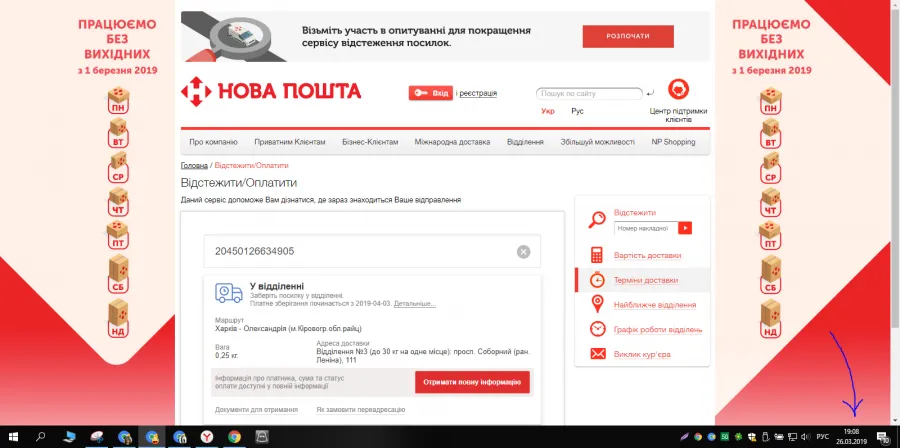Open the Про компанію menu
The height and width of the screenshot is (448, 900).
(213, 142)
